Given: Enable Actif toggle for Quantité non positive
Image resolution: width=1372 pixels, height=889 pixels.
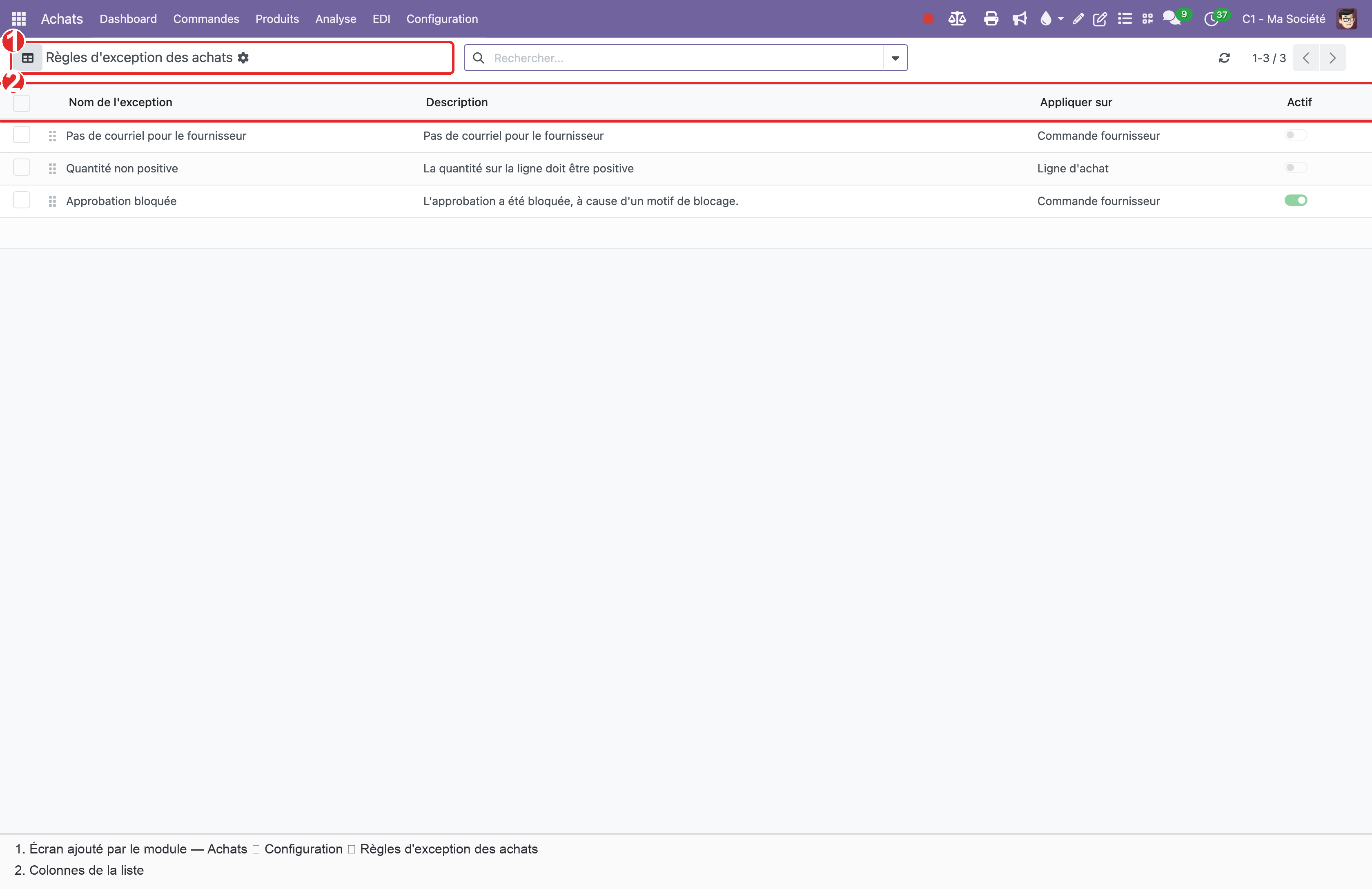Looking at the screenshot, I should click(x=1295, y=168).
